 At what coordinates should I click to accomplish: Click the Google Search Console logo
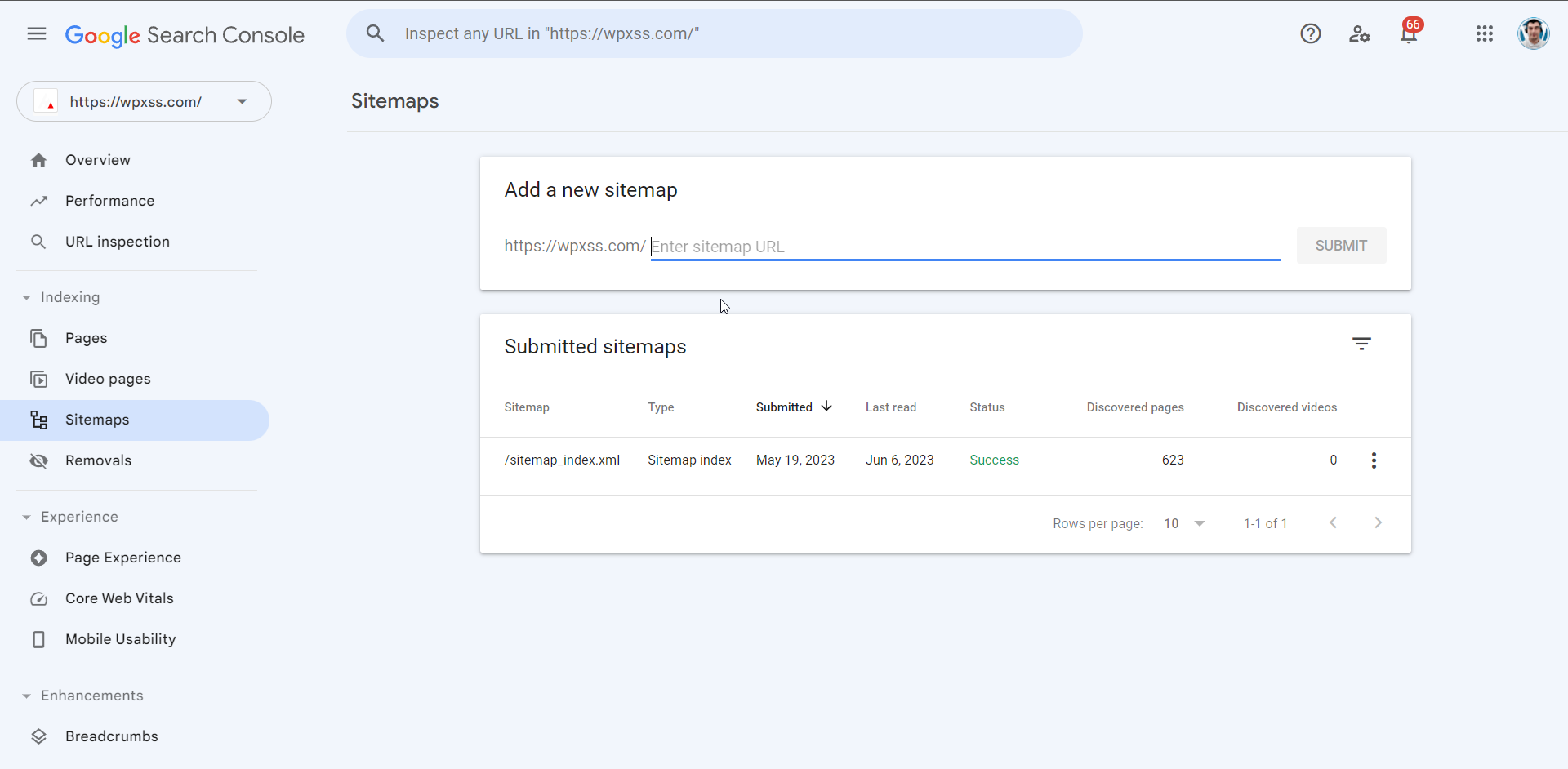click(185, 35)
